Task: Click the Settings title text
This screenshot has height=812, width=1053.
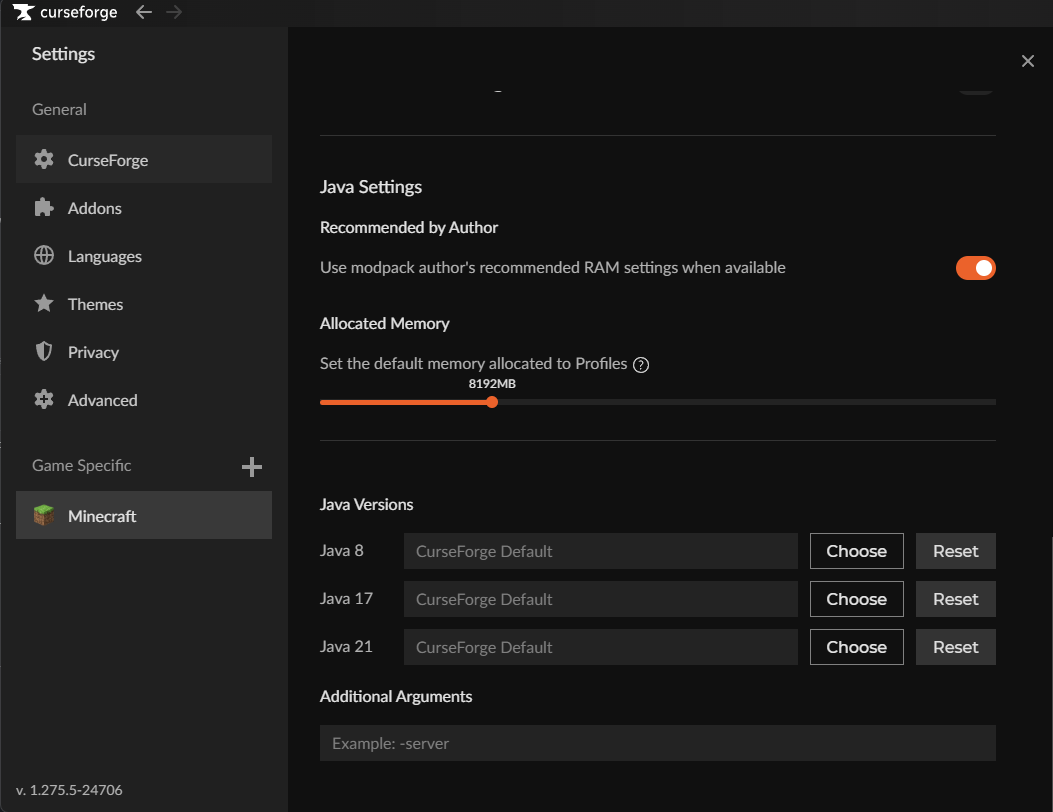Action: pyautogui.click(x=64, y=54)
